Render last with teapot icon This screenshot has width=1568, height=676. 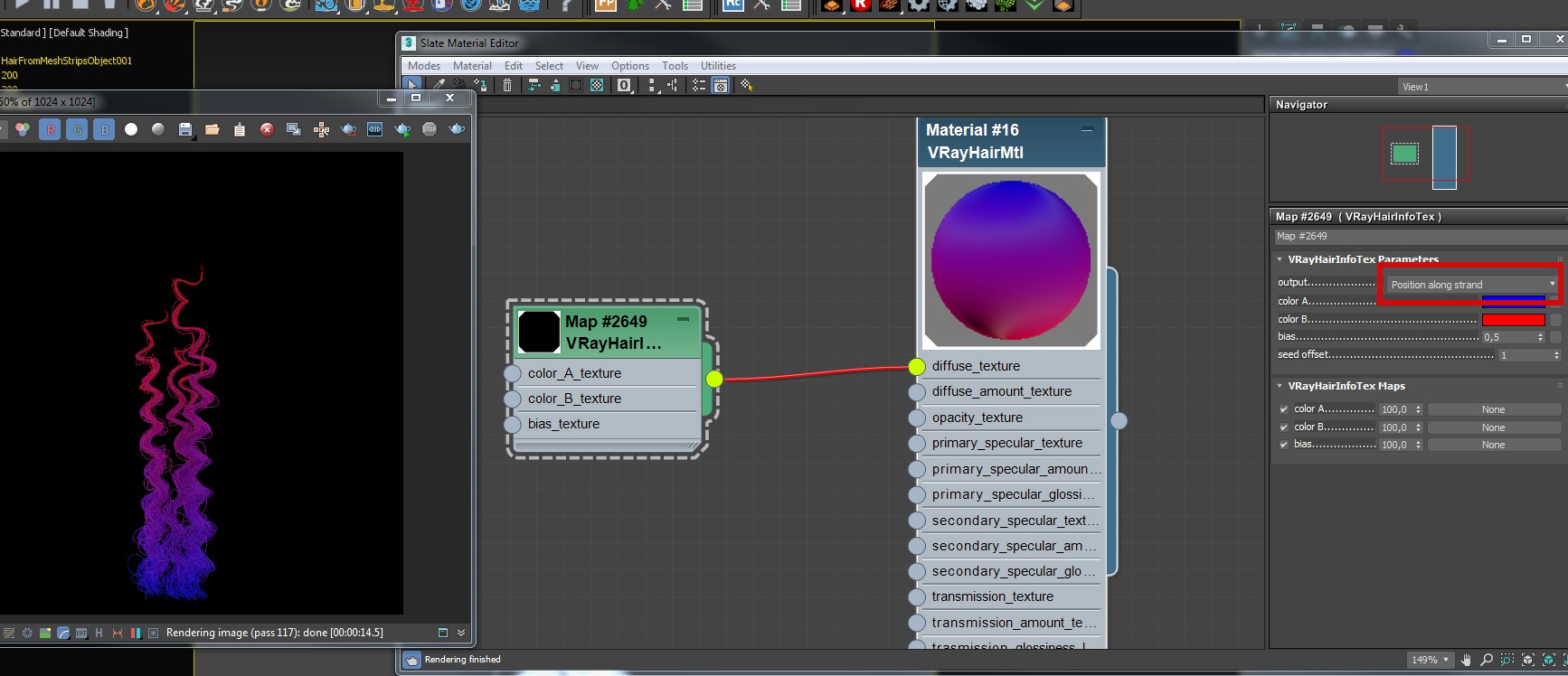pyautogui.click(x=457, y=129)
